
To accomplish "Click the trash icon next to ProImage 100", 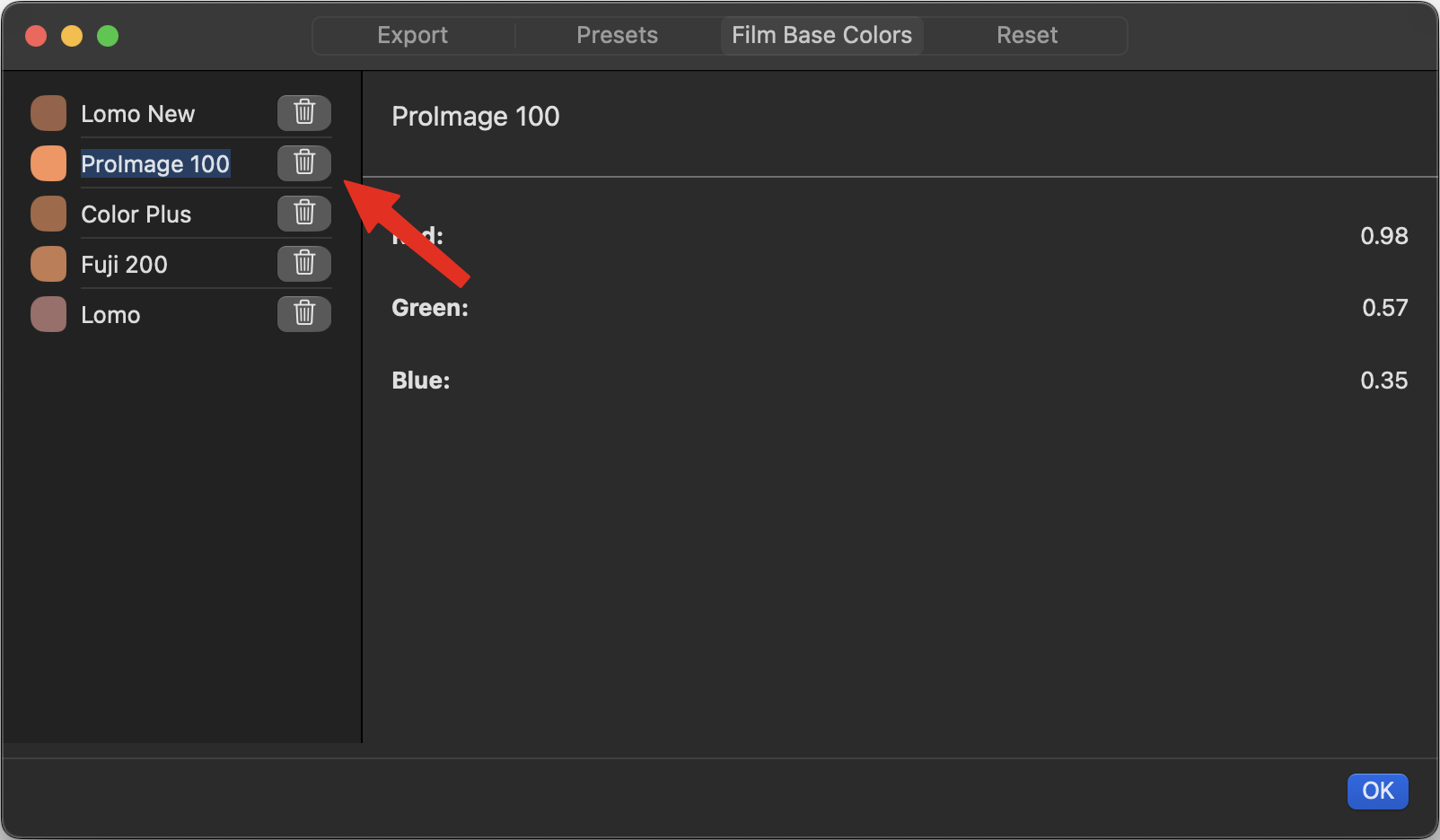I will pyautogui.click(x=303, y=162).
